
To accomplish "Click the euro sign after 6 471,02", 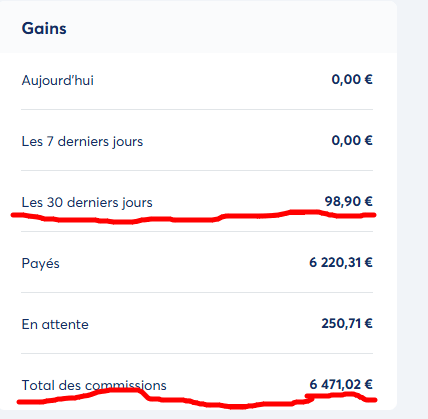I will [x=368, y=384].
